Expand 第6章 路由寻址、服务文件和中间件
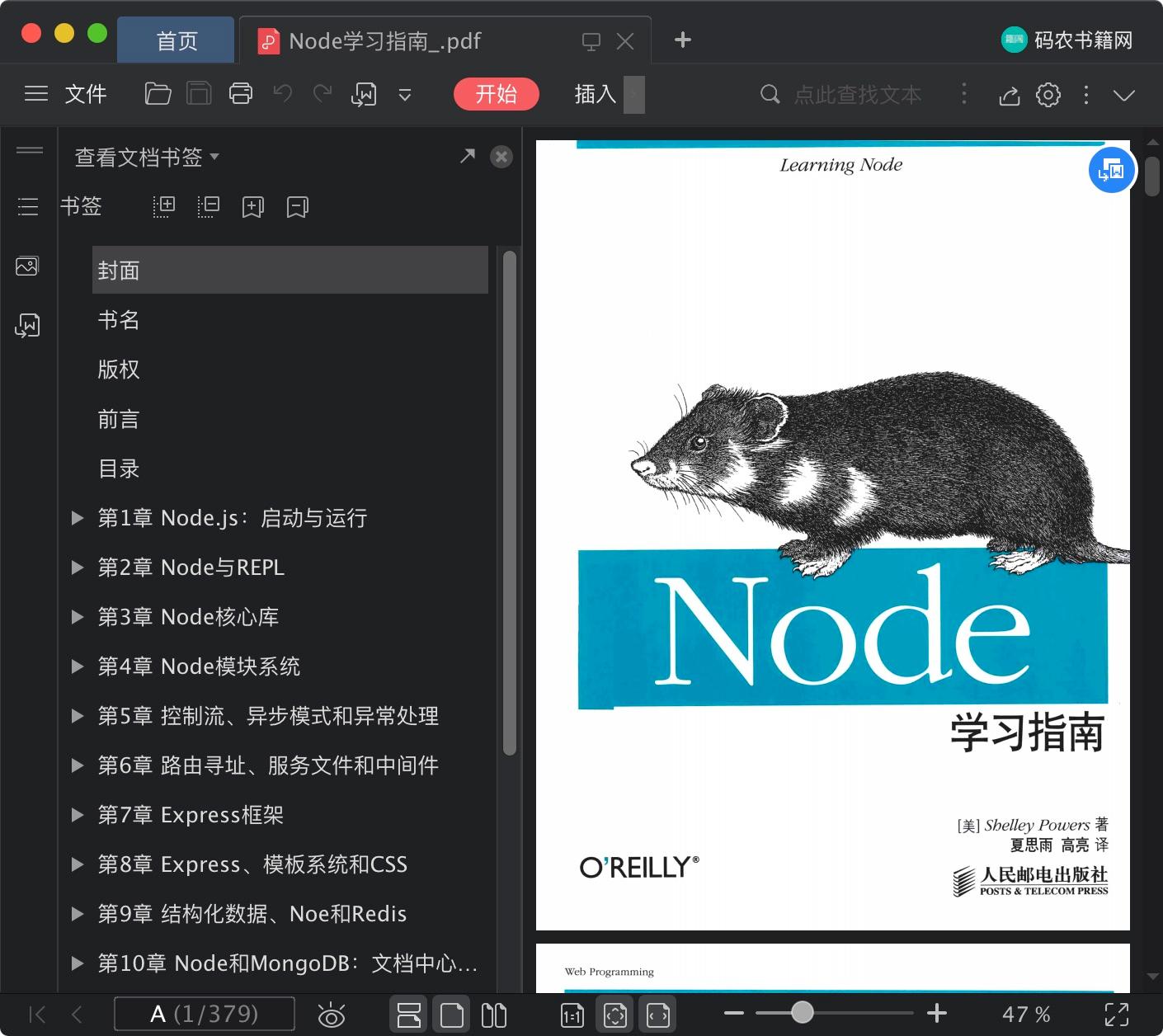1163x1036 pixels. click(x=78, y=765)
